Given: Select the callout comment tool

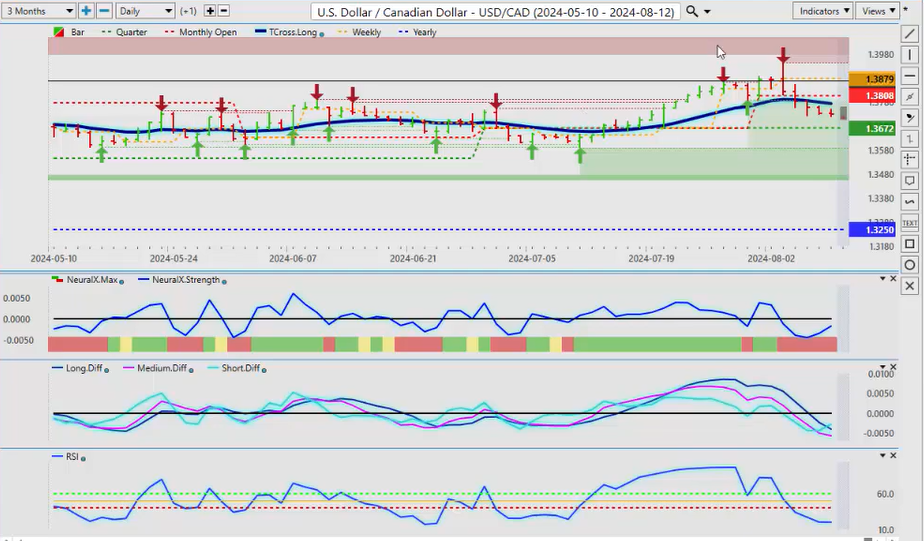Looking at the screenshot, I should (x=910, y=181).
